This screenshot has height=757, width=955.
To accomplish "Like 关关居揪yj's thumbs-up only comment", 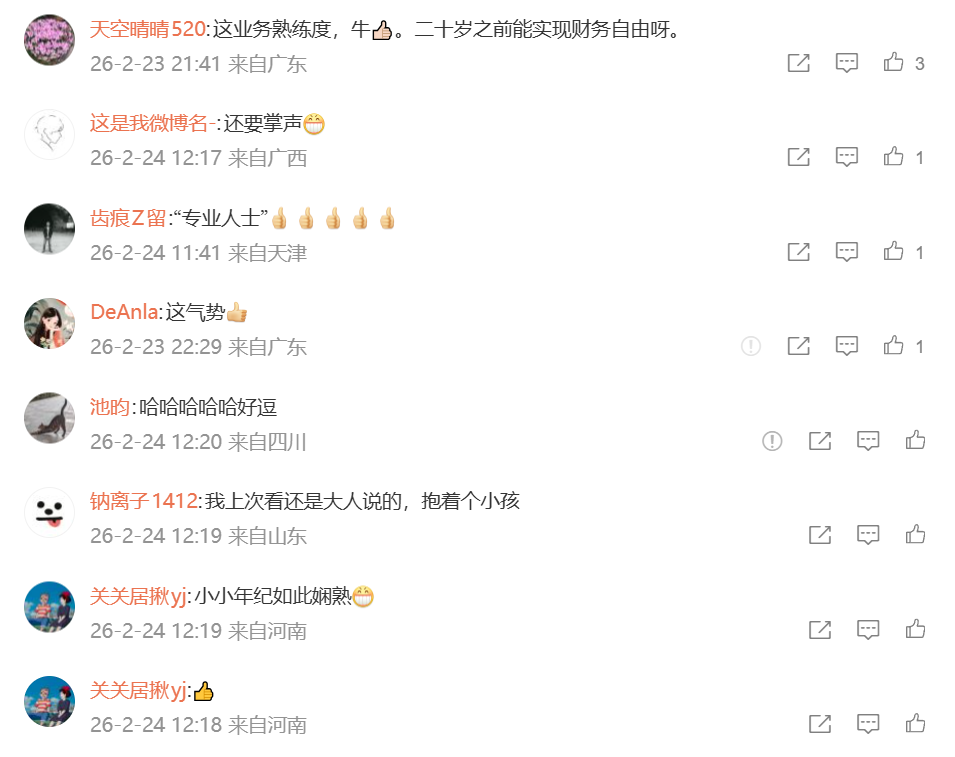I will [x=915, y=724].
